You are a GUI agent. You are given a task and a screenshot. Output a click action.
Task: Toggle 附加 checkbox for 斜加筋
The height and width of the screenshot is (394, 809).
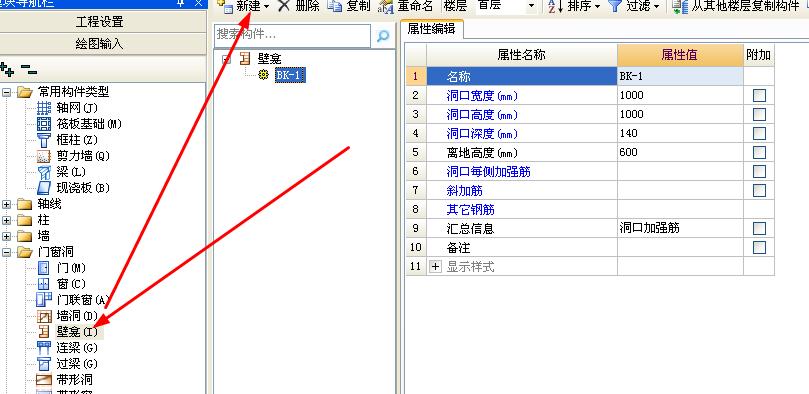click(759, 190)
